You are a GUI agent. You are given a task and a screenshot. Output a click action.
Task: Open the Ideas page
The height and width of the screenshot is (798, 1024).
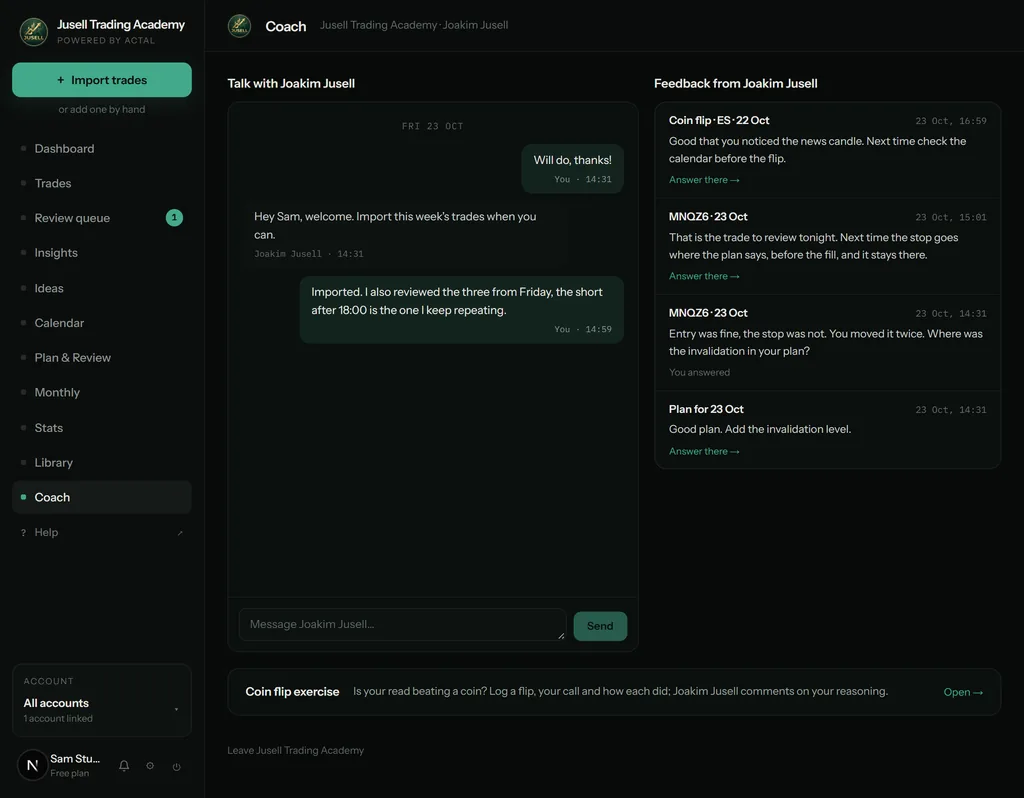[x=102, y=288]
